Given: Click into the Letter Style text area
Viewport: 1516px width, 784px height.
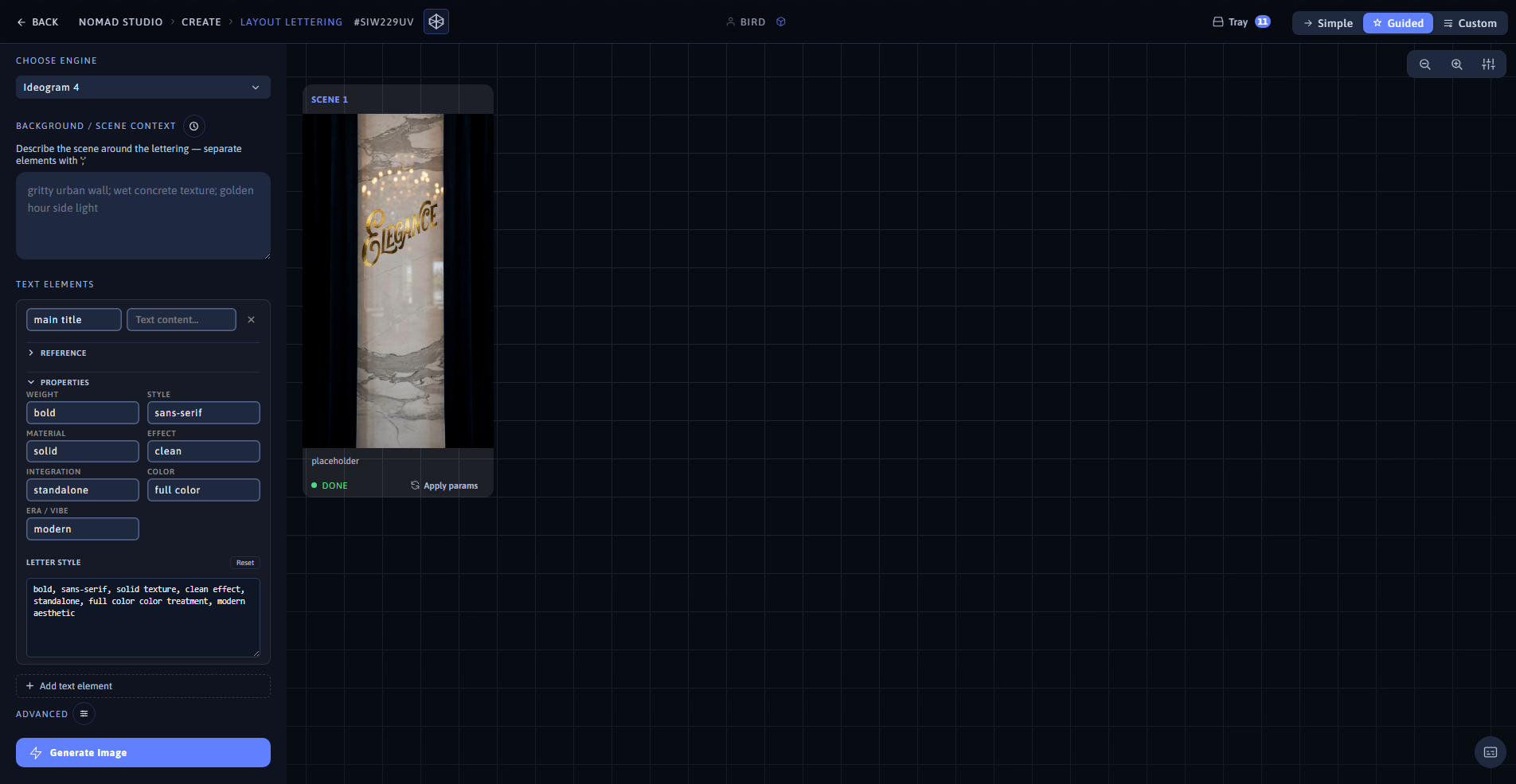Looking at the screenshot, I should click(x=143, y=618).
